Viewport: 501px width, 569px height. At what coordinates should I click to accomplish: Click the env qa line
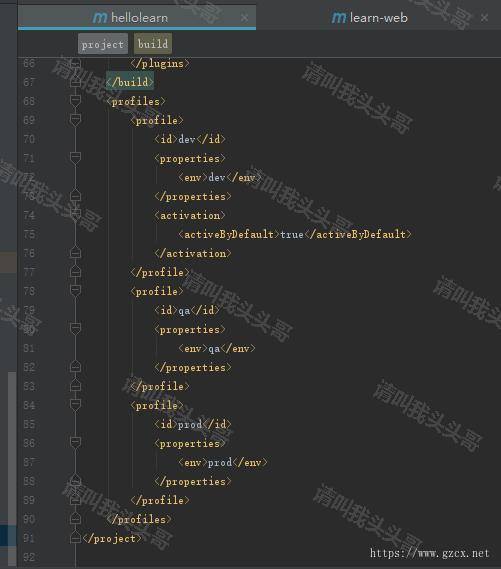pyautogui.click(x=217, y=348)
